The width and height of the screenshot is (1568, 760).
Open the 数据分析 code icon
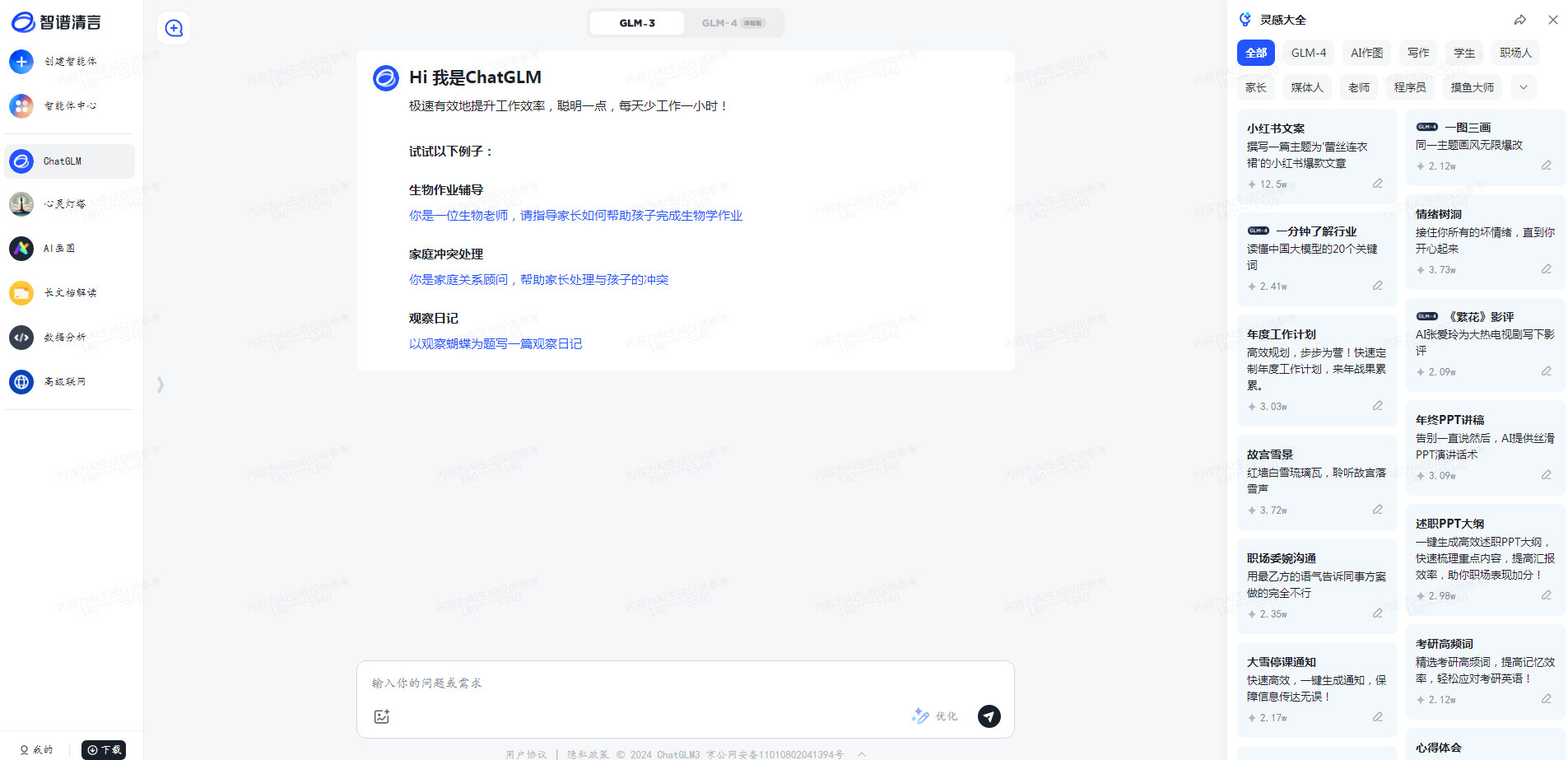click(21, 337)
